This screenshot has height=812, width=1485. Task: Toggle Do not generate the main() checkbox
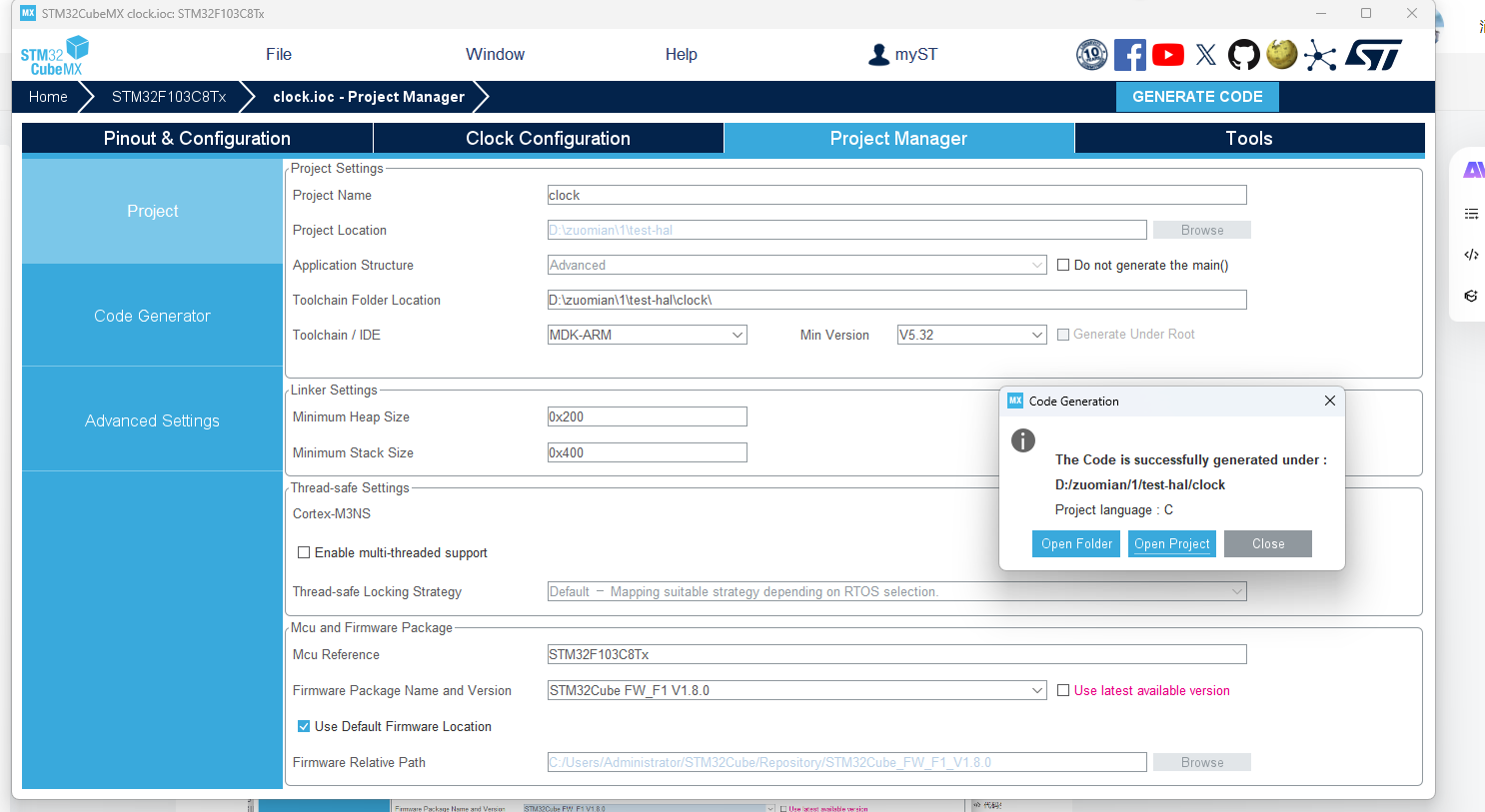tap(1063, 265)
